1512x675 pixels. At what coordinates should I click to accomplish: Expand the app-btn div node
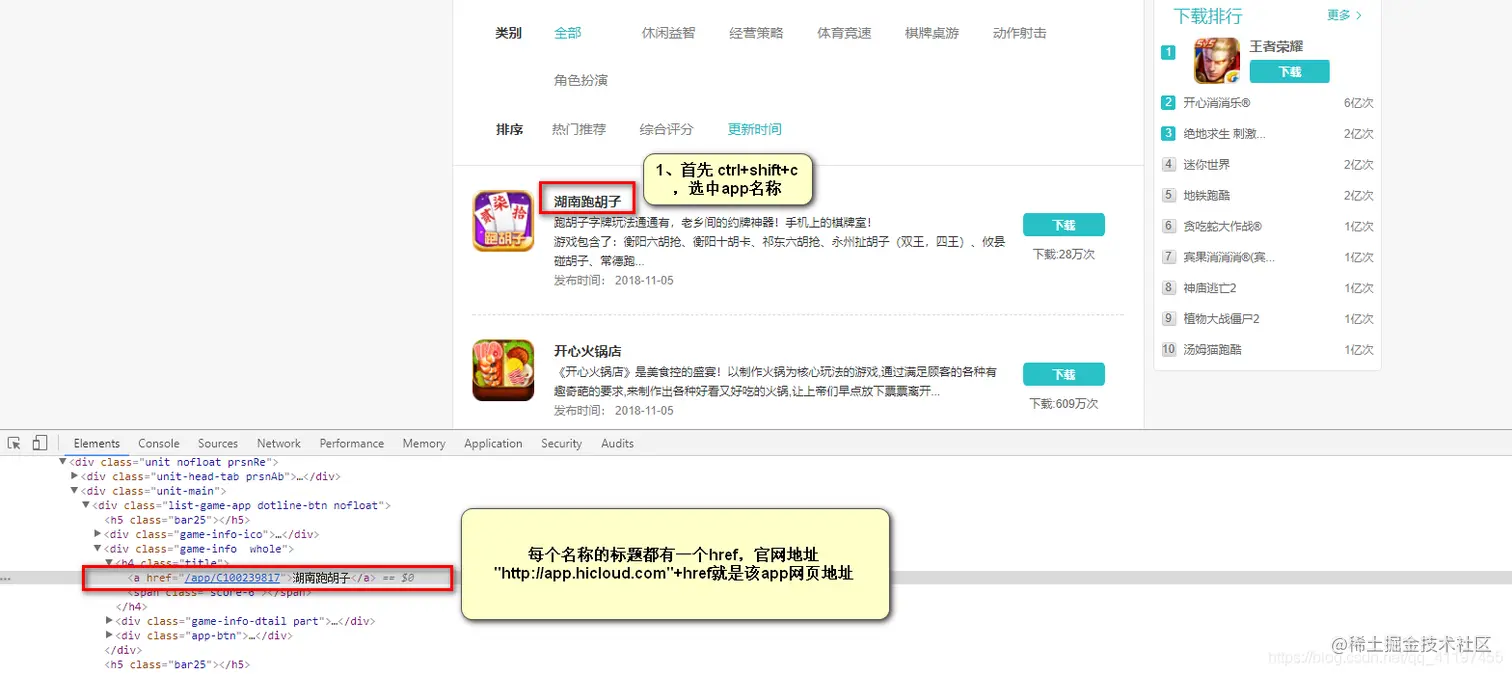pyautogui.click(x=109, y=635)
